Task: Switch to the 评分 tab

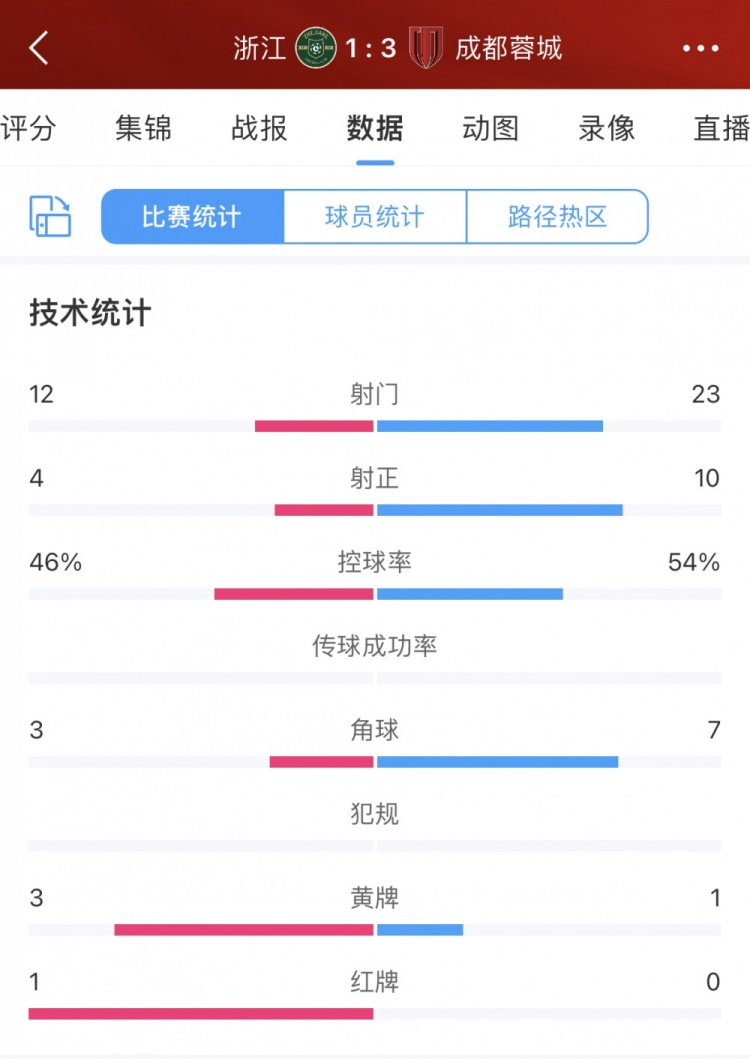Action: pos(28,128)
